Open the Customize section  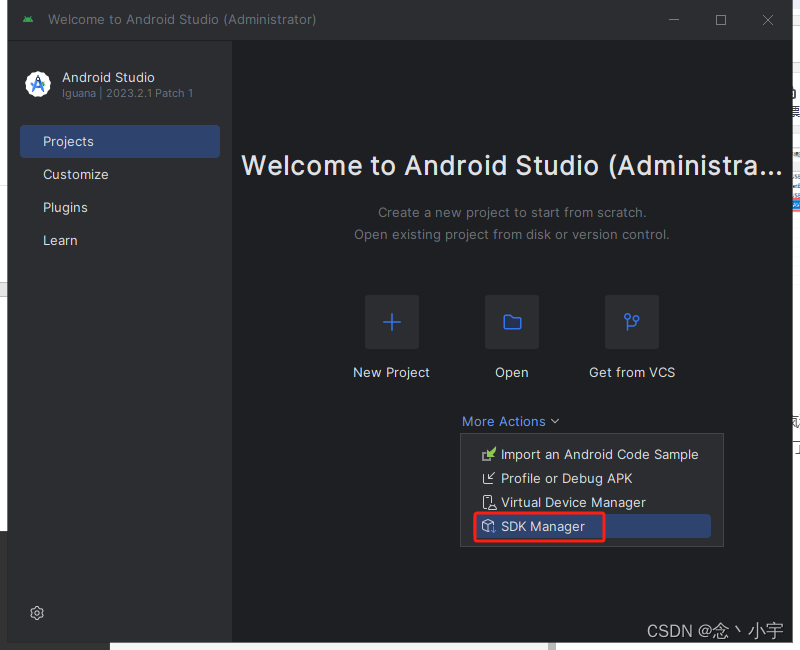(x=120, y=174)
